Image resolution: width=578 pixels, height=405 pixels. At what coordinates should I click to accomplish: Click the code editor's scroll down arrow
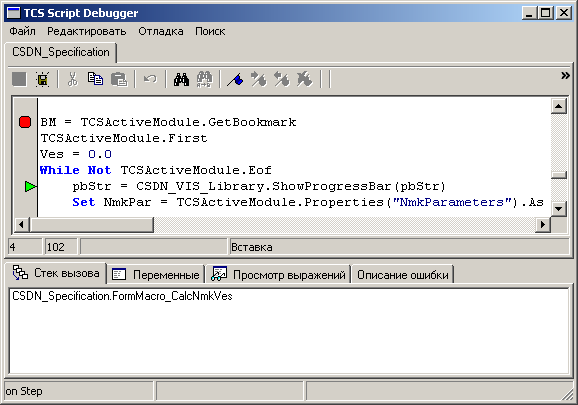(x=558, y=209)
